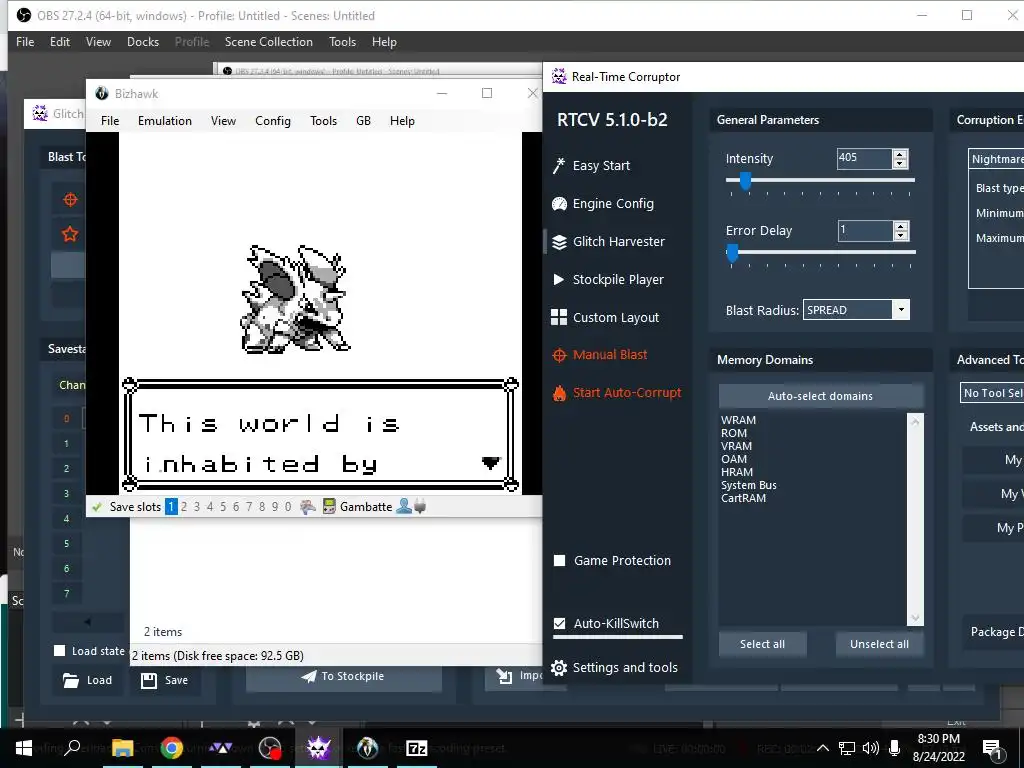This screenshot has width=1024, height=768.
Task: Select CartRAM memory domain
Action: click(x=743, y=498)
